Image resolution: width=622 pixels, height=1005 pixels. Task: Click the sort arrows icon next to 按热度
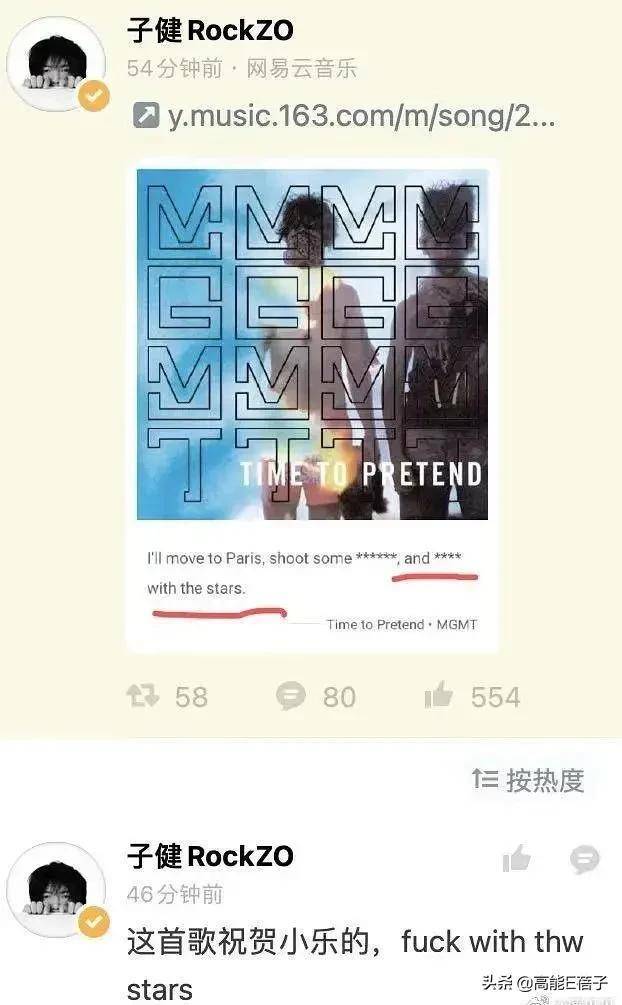[x=485, y=779]
